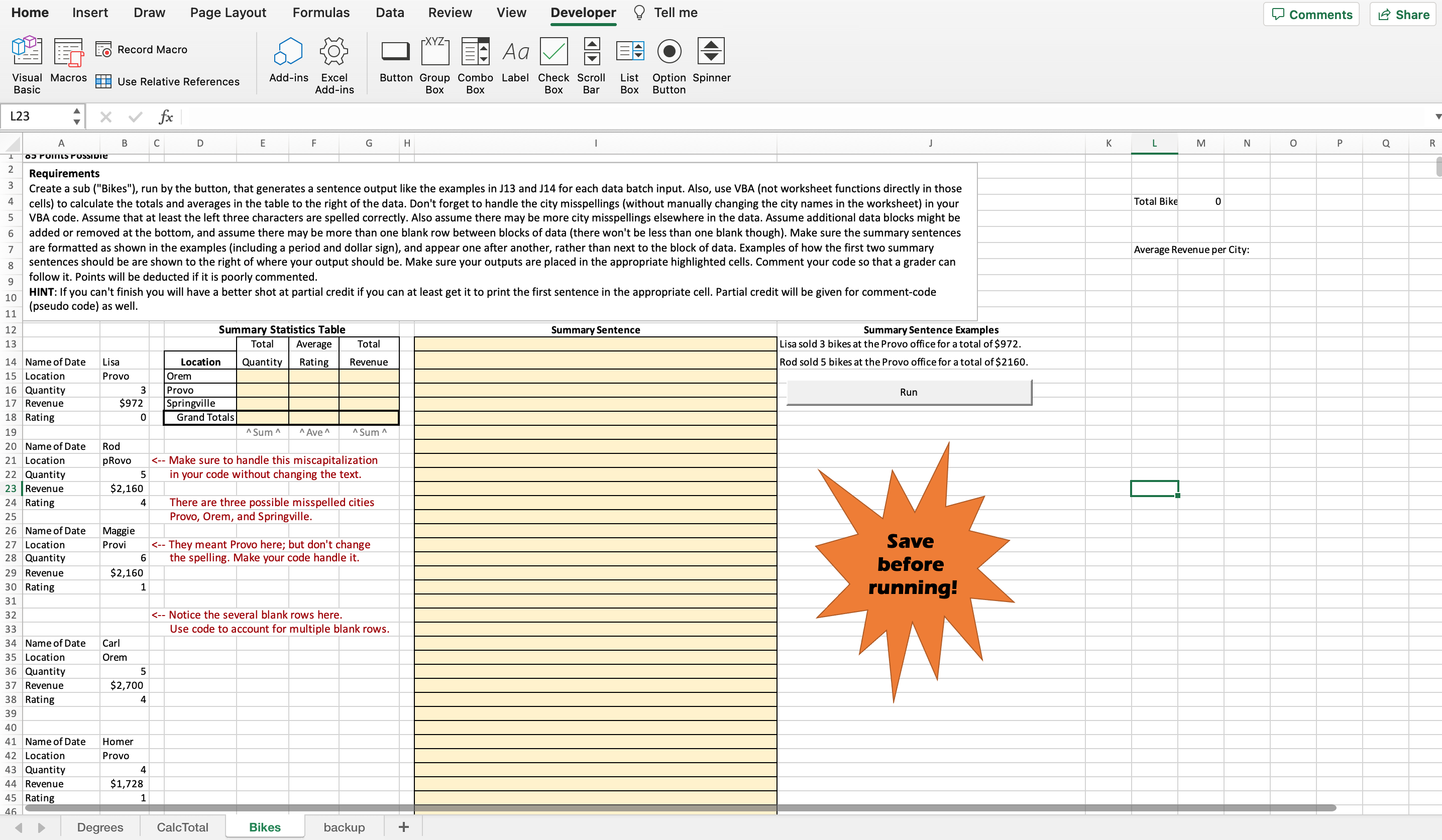Screen dimensions: 1442x840
Task: Switch to the Formulas ribbon tab
Action: tap(320, 12)
